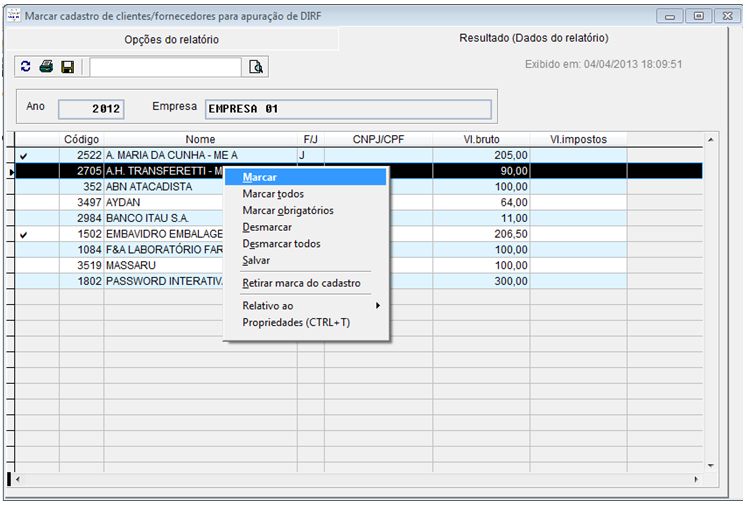This screenshot has height=505, width=747.
Task: Select 'Retirar marca do cadastro' option
Action: tap(301, 283)
